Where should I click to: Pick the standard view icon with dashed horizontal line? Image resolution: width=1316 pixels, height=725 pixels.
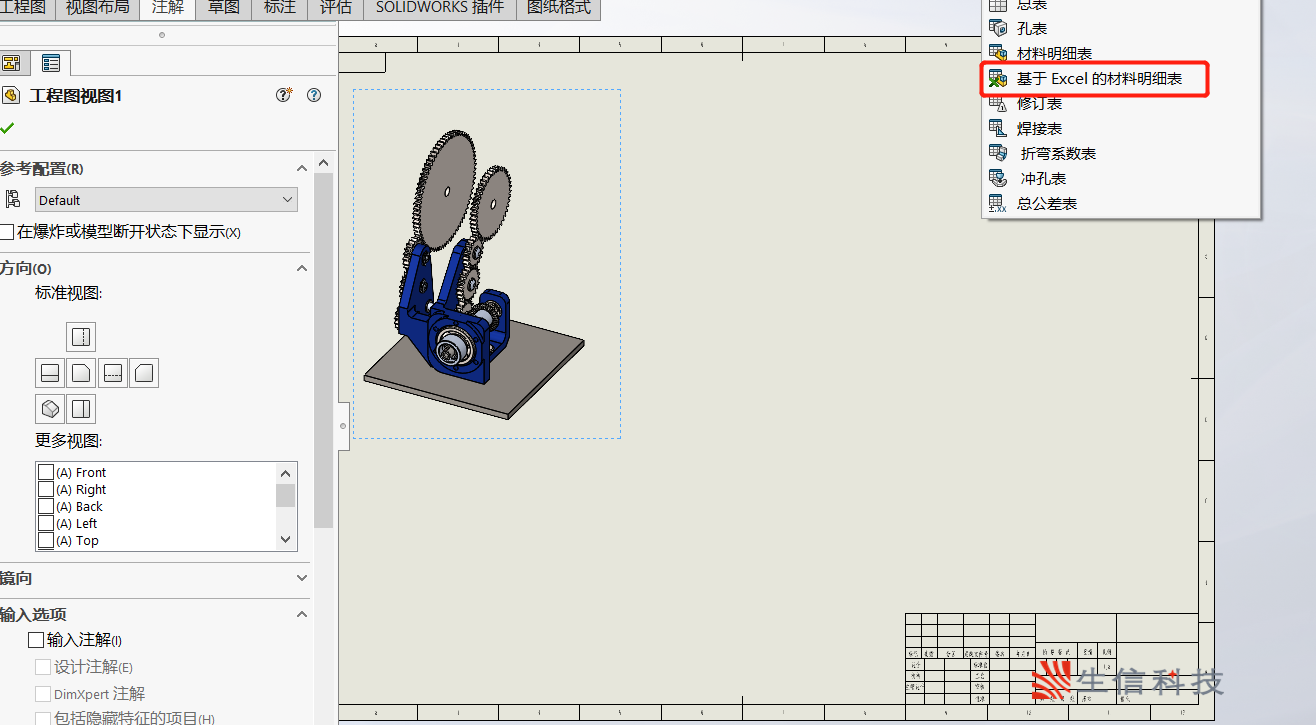pyautogui.click(x=113, y=374)
